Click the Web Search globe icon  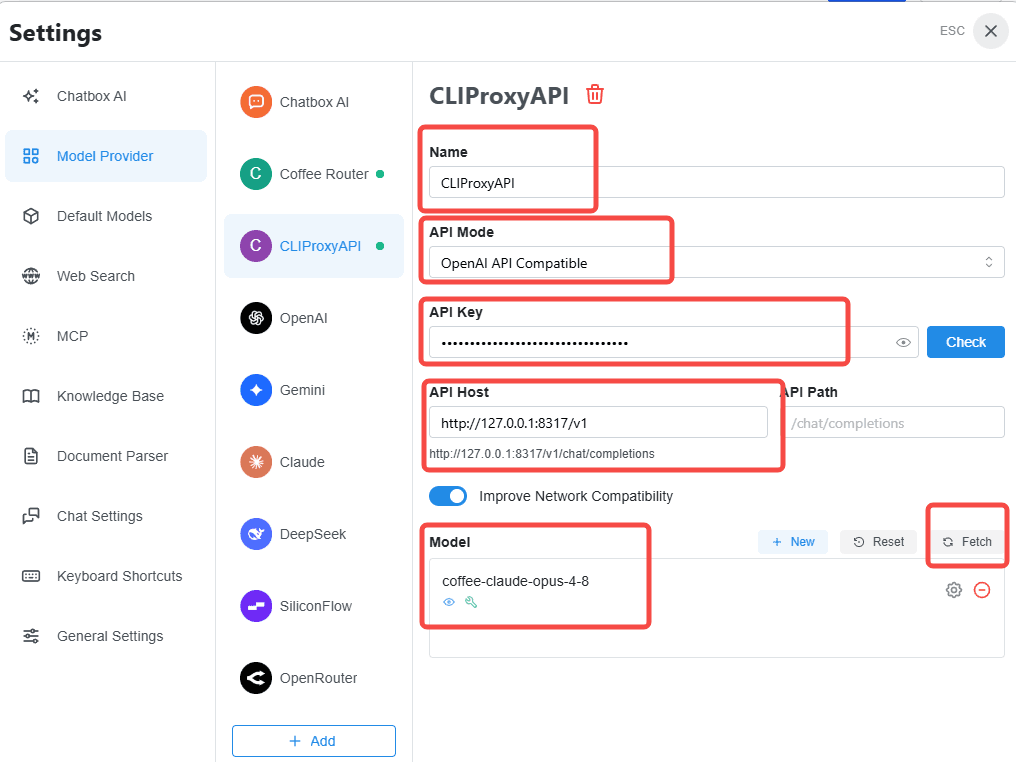click(31, 276)
